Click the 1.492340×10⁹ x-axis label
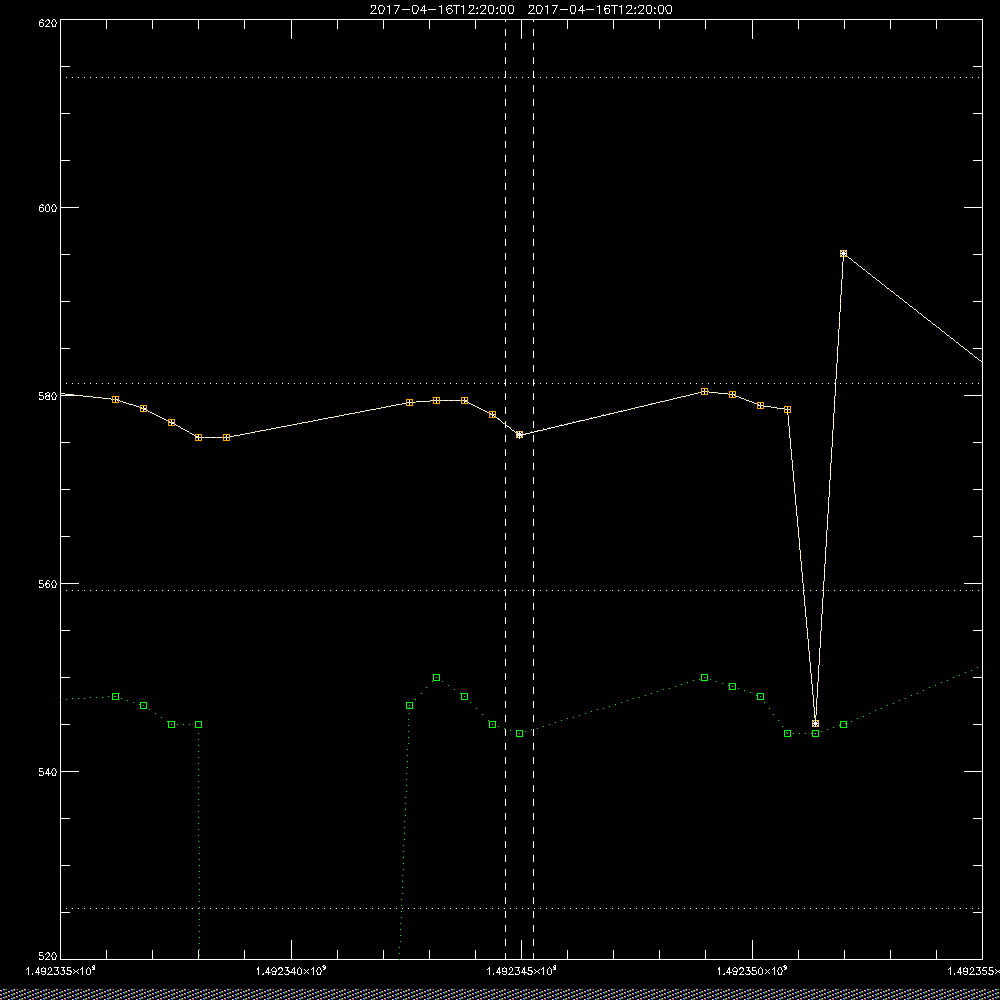This screenshot has height=1000, width=1000. pyautogui.click(x=291, y=971)
